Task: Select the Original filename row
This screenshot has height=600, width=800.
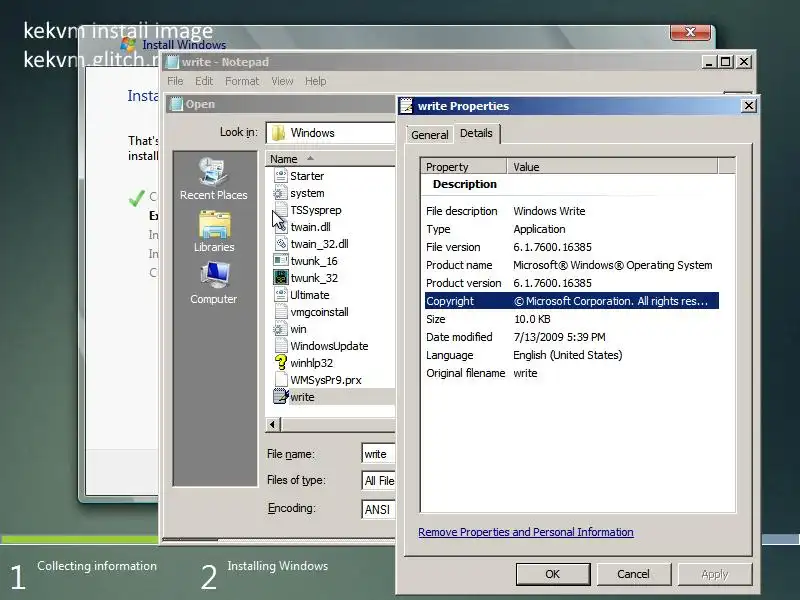Action: (572, 373)
